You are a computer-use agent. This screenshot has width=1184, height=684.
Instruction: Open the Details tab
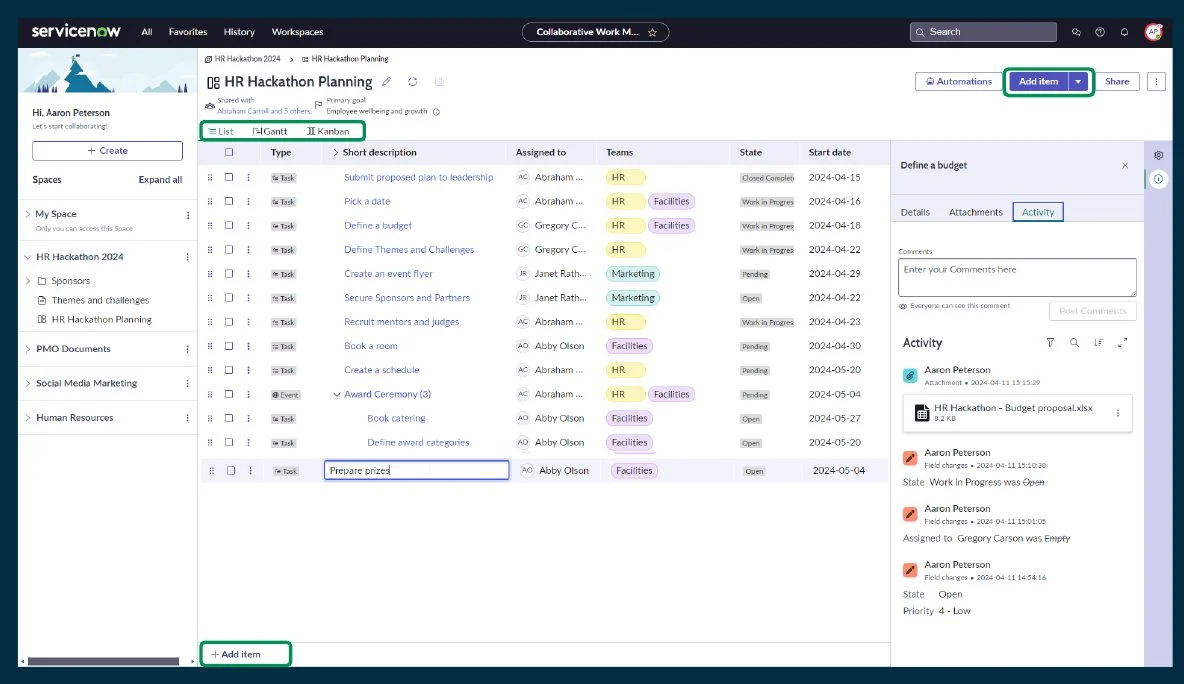(x=915, y=212)
